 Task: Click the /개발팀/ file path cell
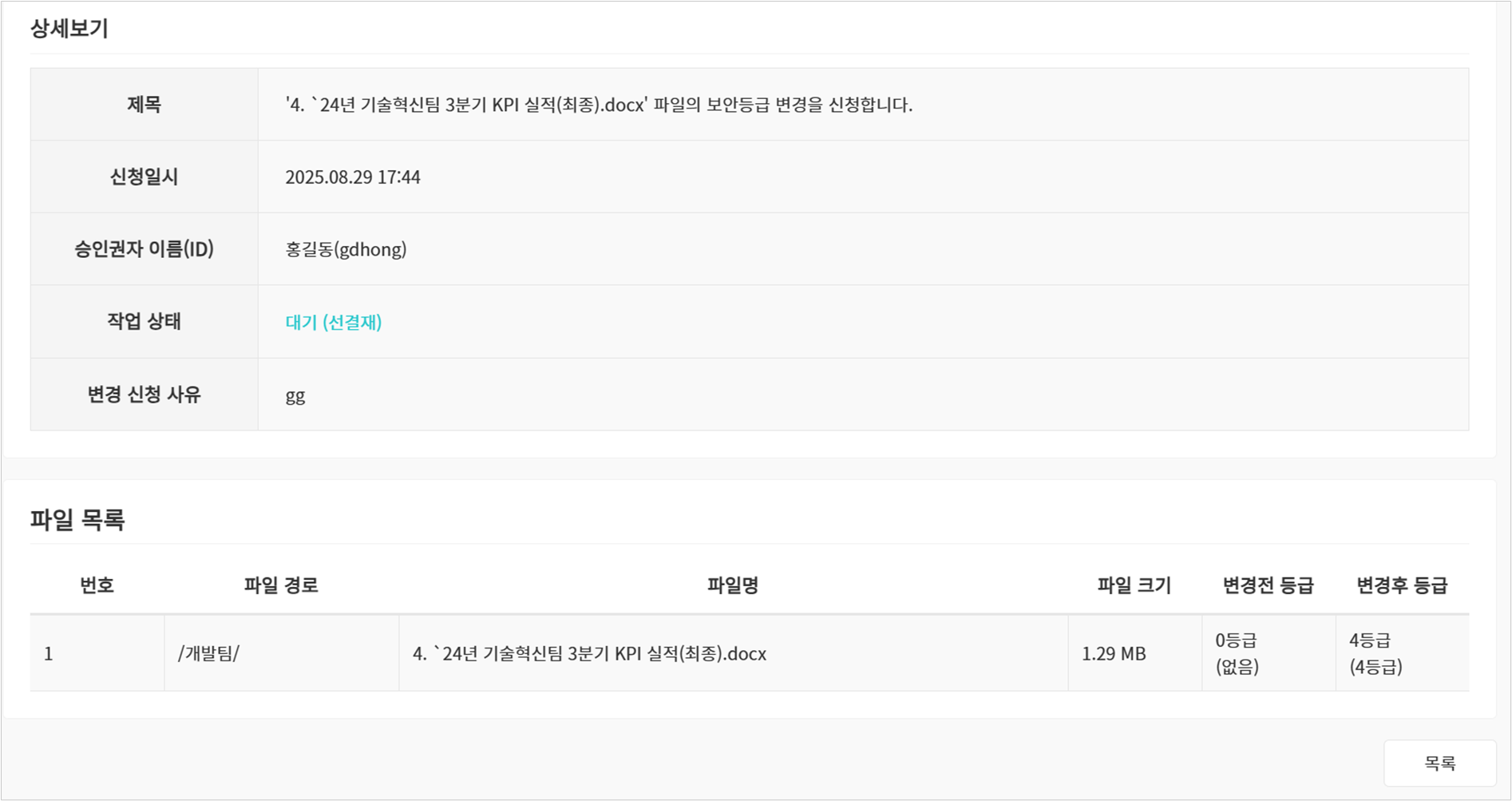[x=208, y=654]
